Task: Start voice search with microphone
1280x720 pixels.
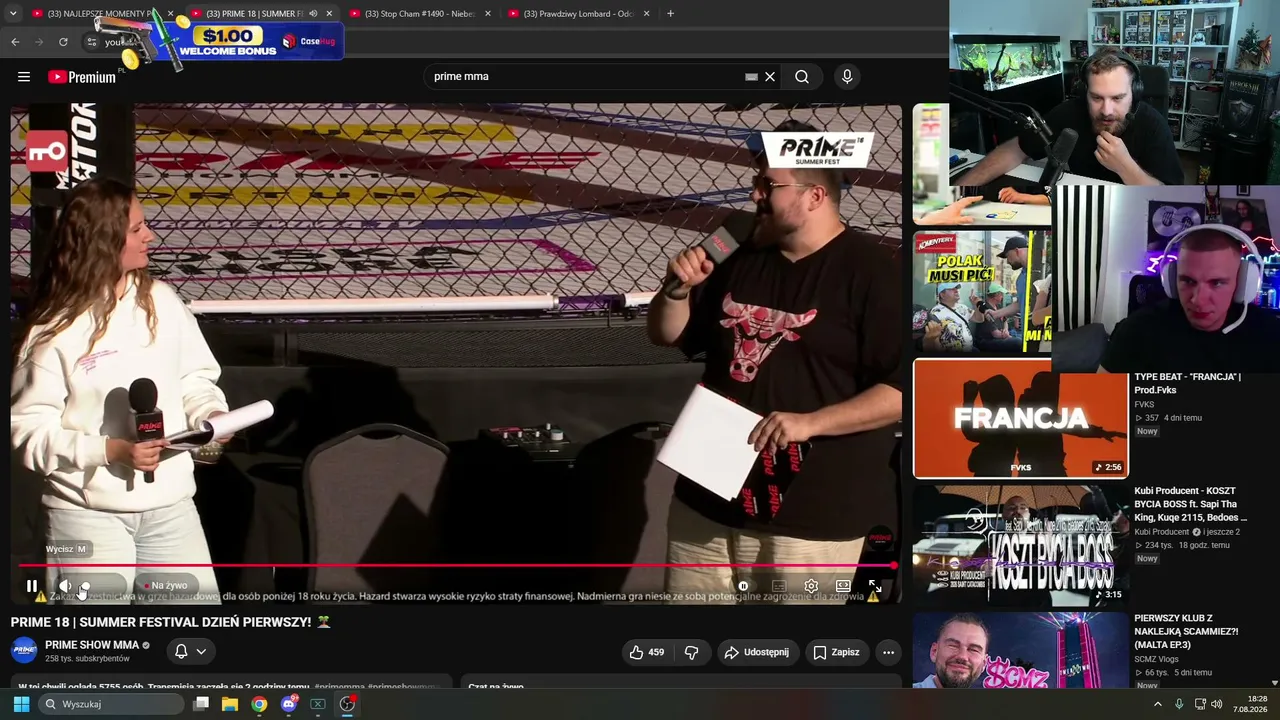Action: point(847,77)
